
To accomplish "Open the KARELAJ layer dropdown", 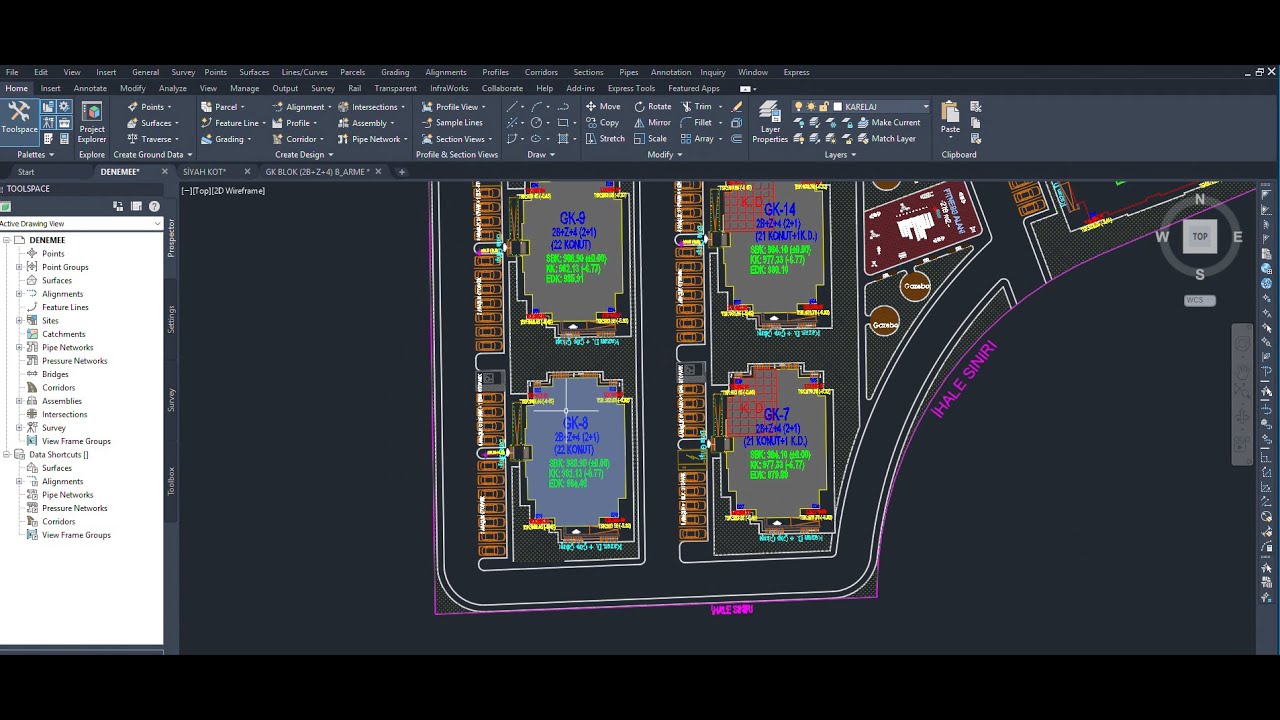I will click(x=926, y=107).
